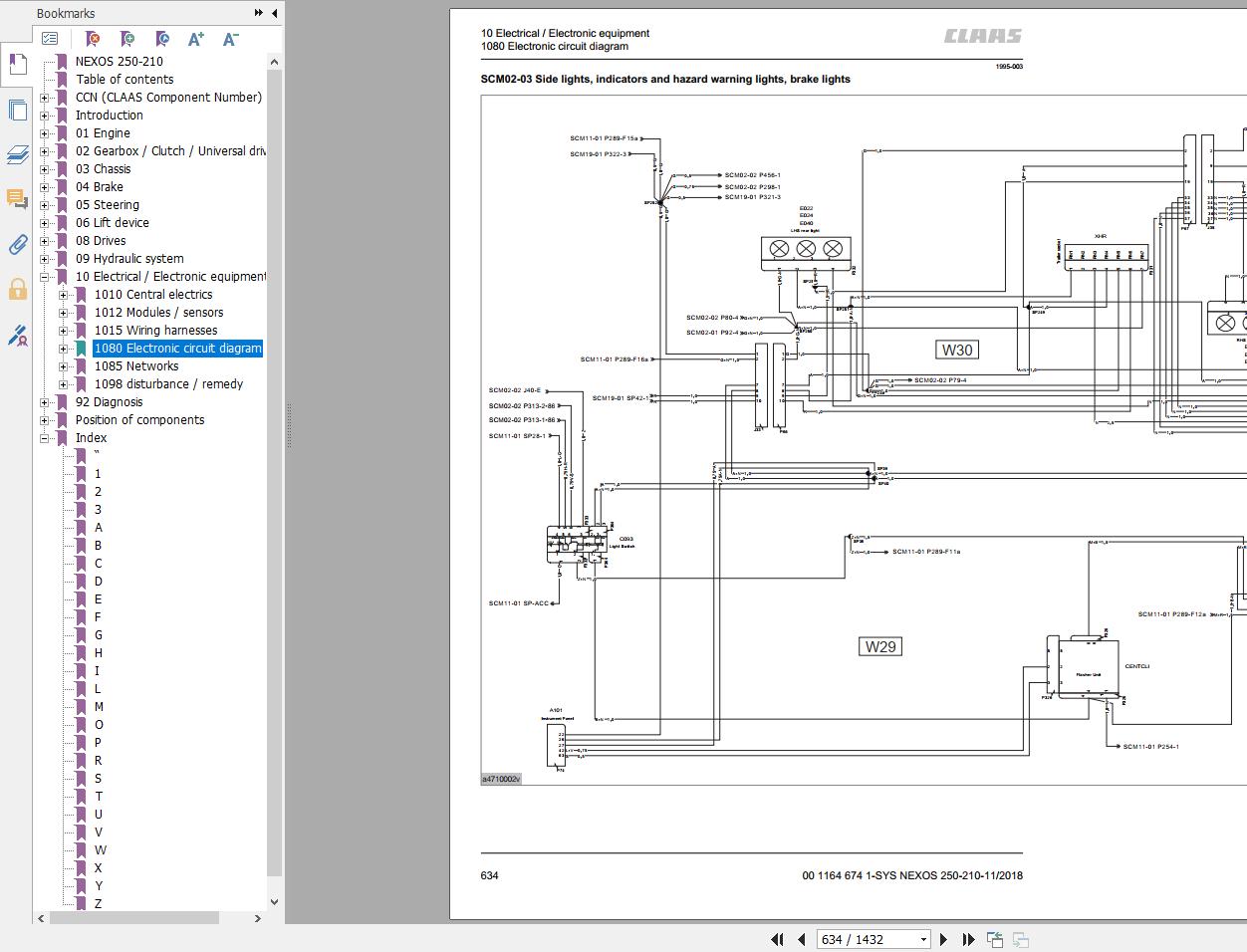The width and height of the screenshot is (1247, 952).
Task: Increase bookmark font size with A+
Action: tap(196, 39)
